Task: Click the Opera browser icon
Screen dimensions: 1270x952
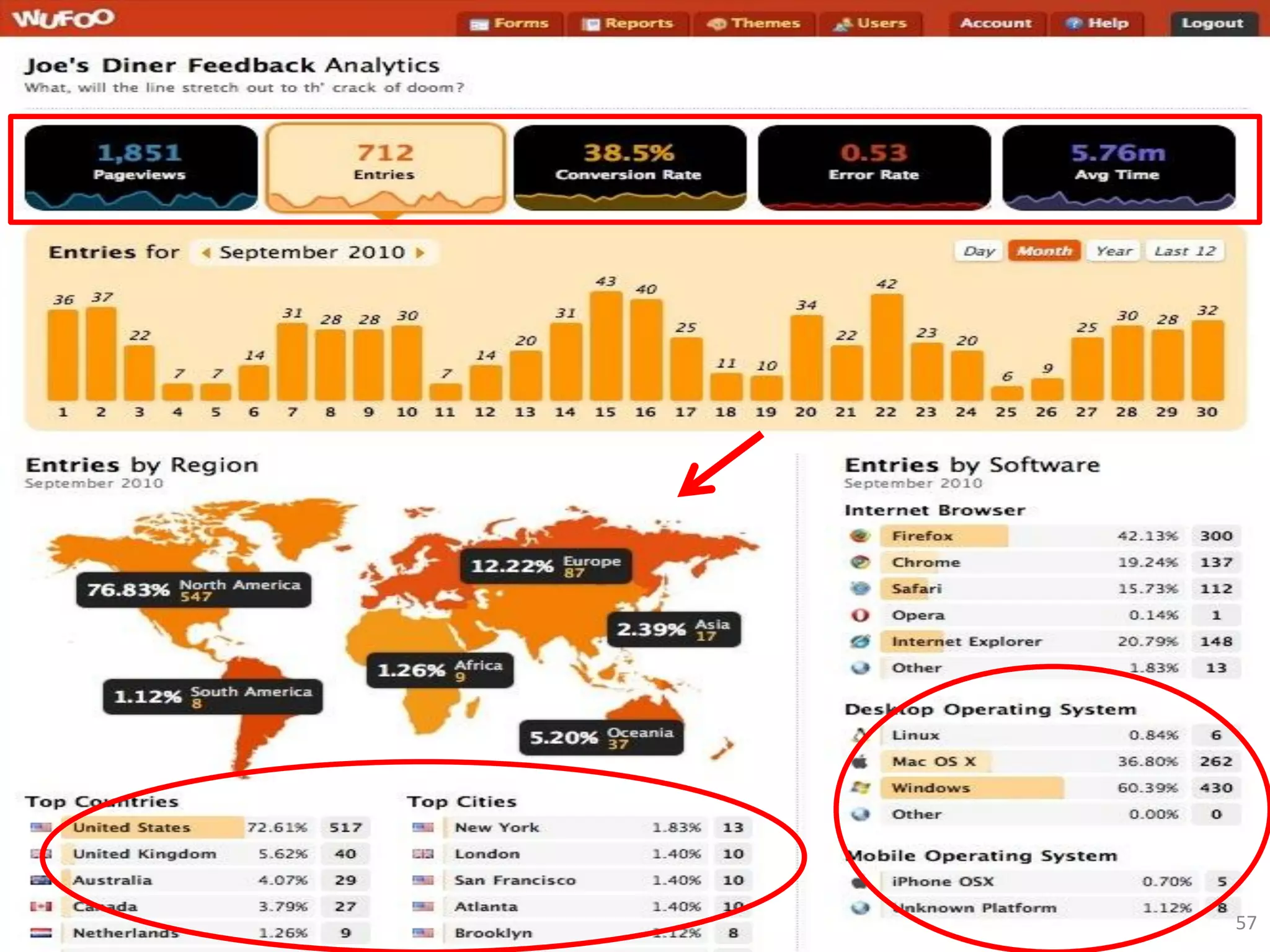Action: point(860,615)
